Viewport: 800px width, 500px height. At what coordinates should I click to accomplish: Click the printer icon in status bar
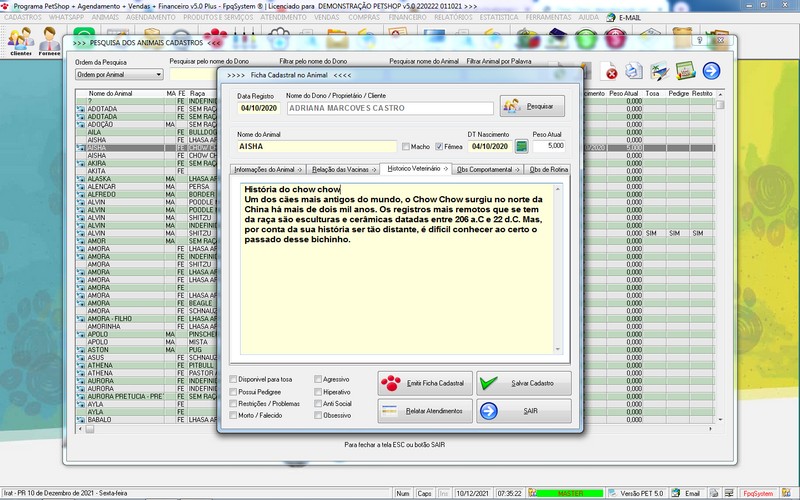tap(714, 493)
